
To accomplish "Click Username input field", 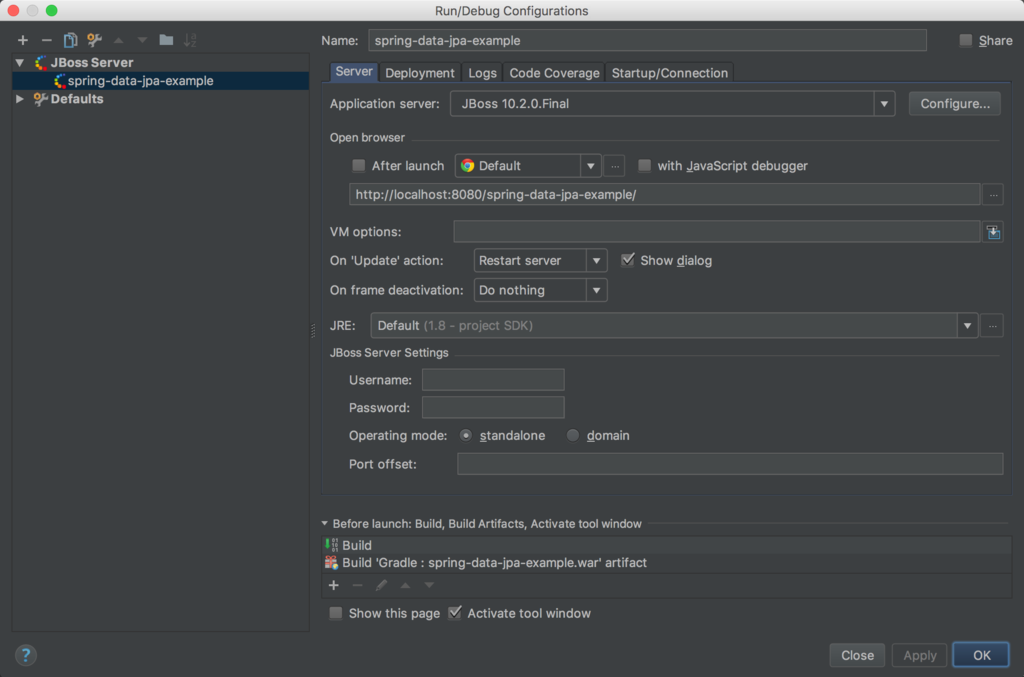I will 493,380.
